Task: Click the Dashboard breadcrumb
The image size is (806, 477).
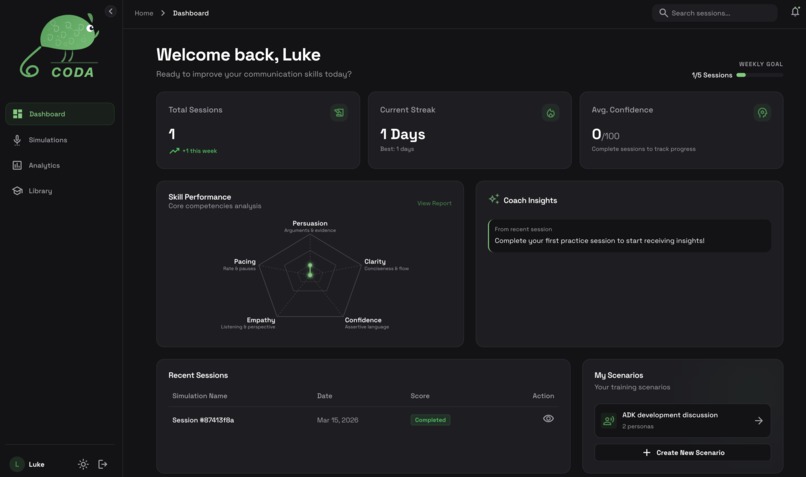Action: pos(191,13)
